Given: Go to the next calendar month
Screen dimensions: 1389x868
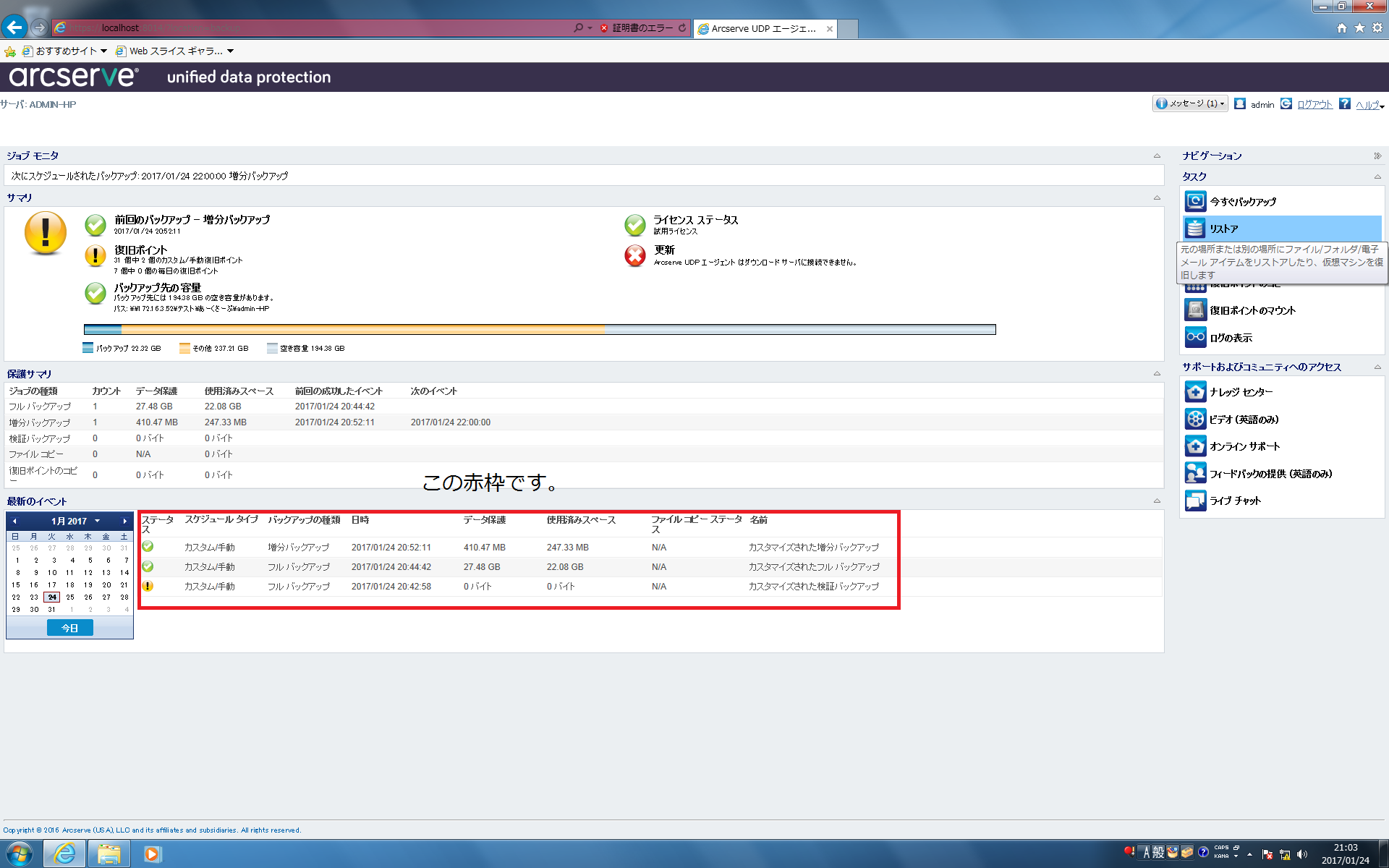Looking at the screenshot, I should [124, 521].
